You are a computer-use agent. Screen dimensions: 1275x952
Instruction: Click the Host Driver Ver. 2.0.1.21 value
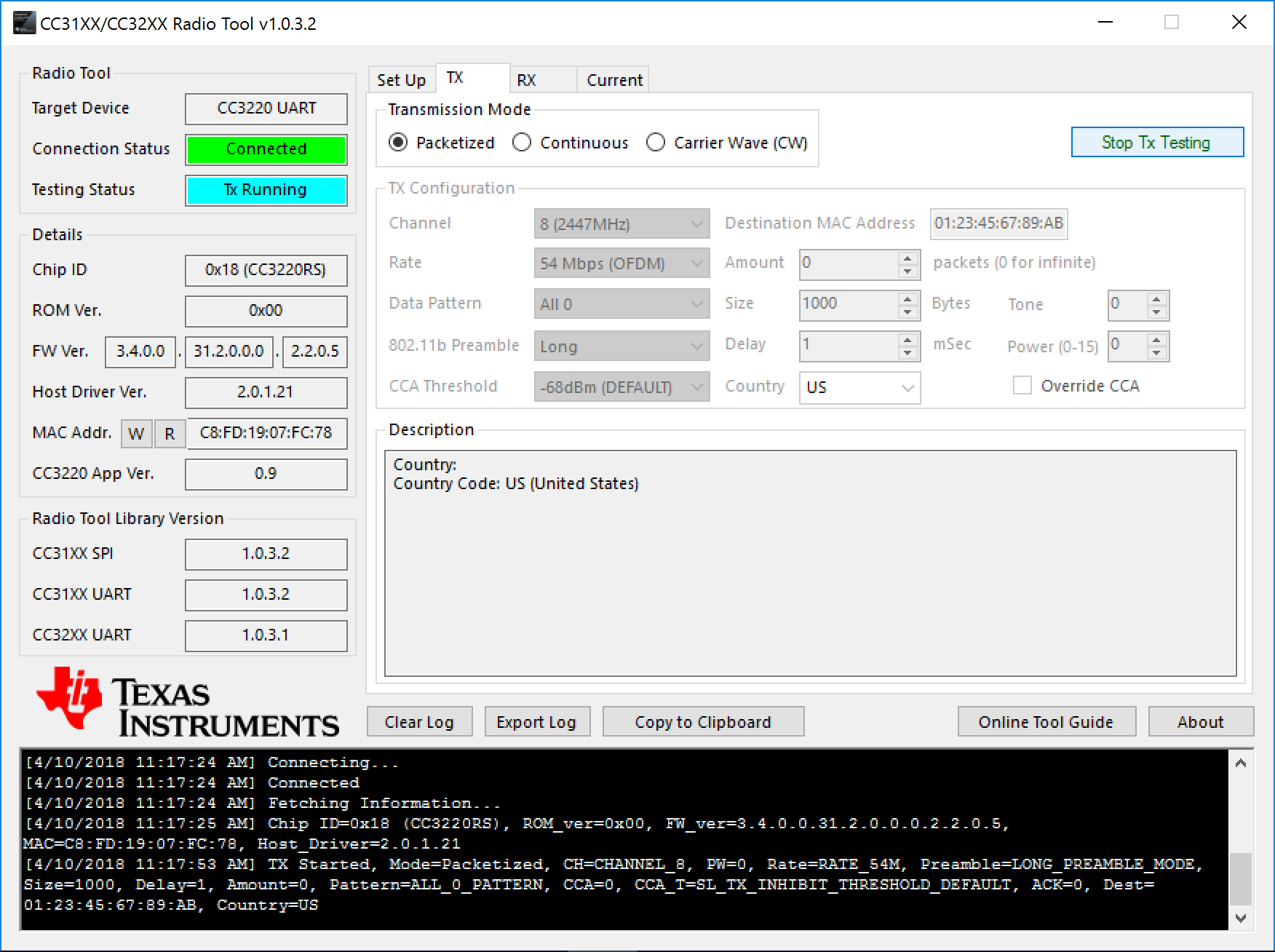point(266,392)
